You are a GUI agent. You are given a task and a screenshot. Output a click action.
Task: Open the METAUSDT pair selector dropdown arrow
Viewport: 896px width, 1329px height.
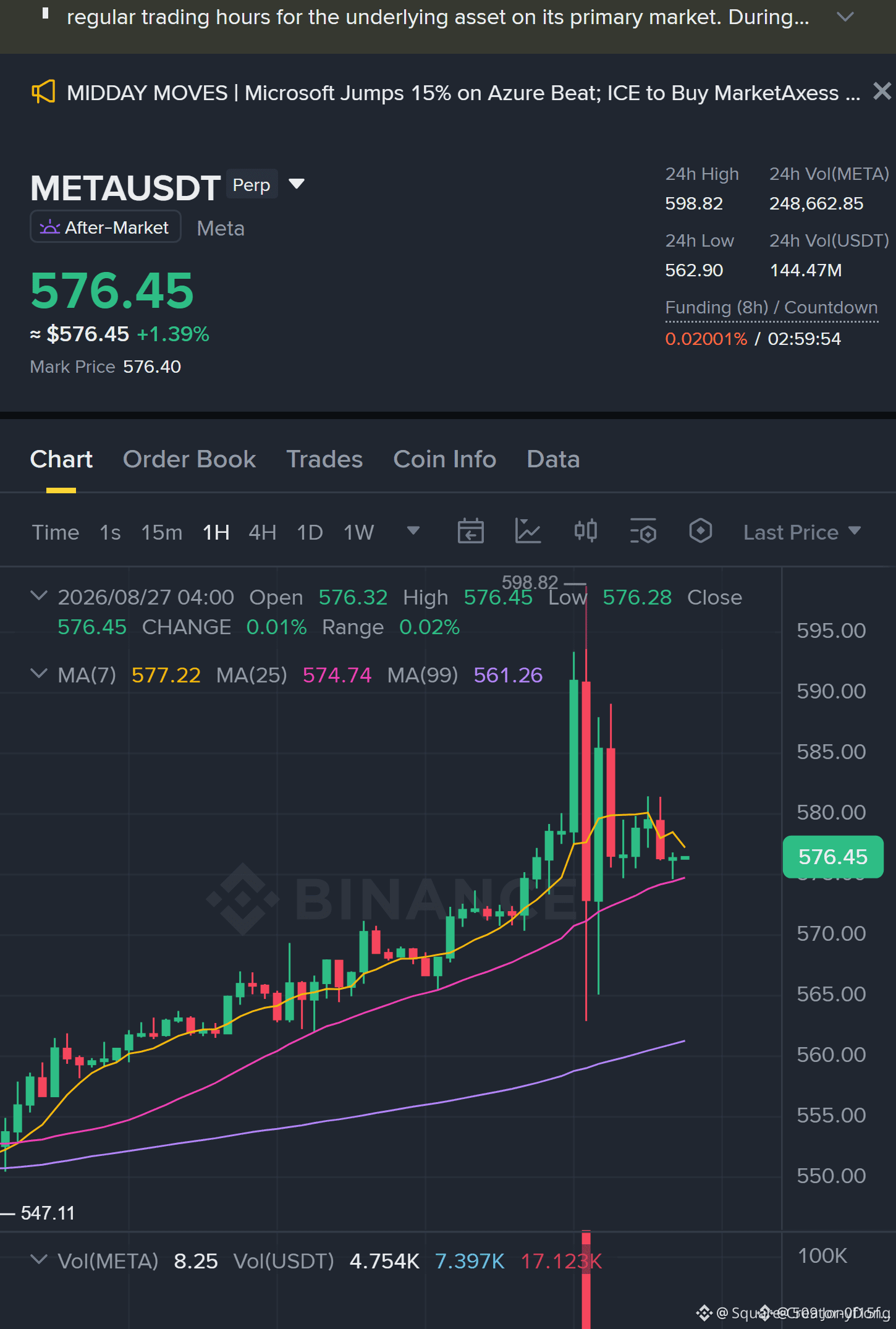[297, 184]
